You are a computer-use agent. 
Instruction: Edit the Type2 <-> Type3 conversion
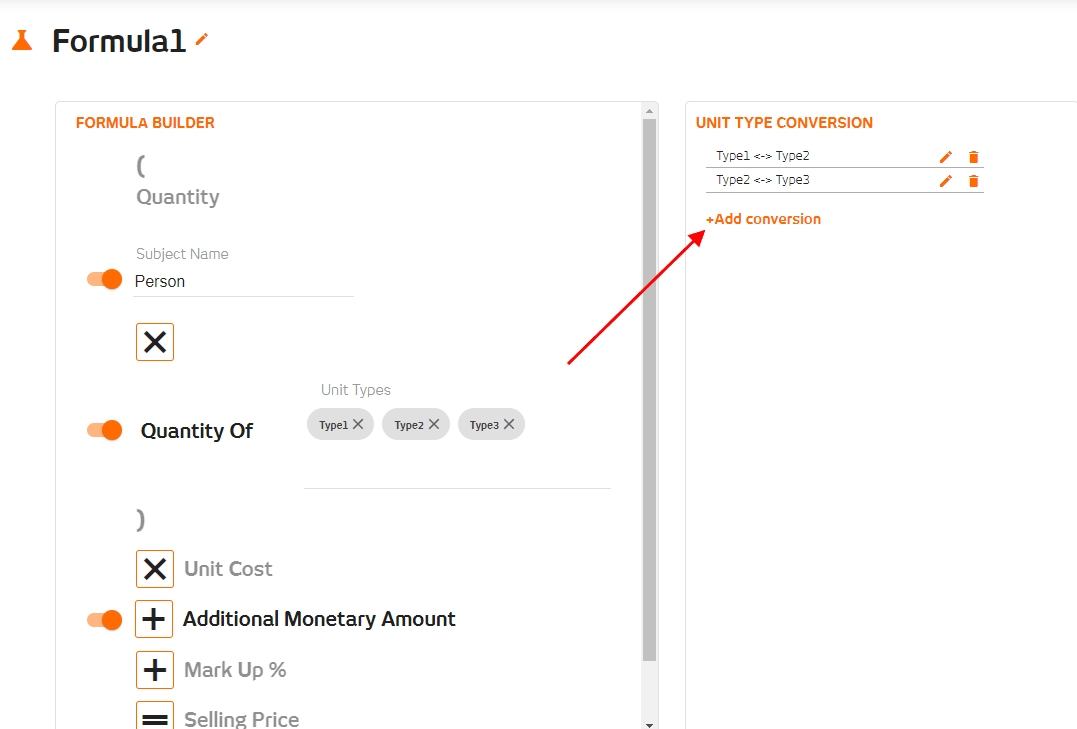tap(946, 181)
